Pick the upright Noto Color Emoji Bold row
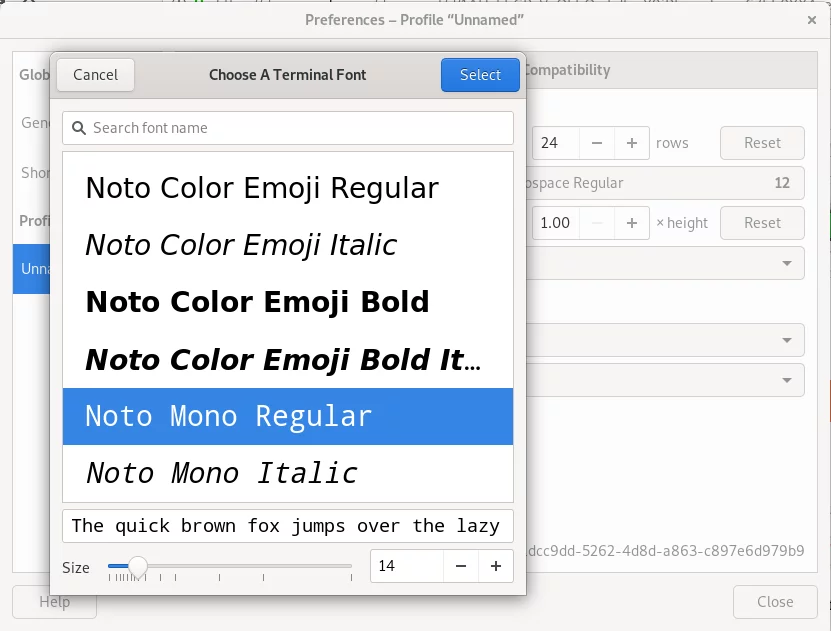Viewport: 831px width, 631px height. [x=288, y=302]
